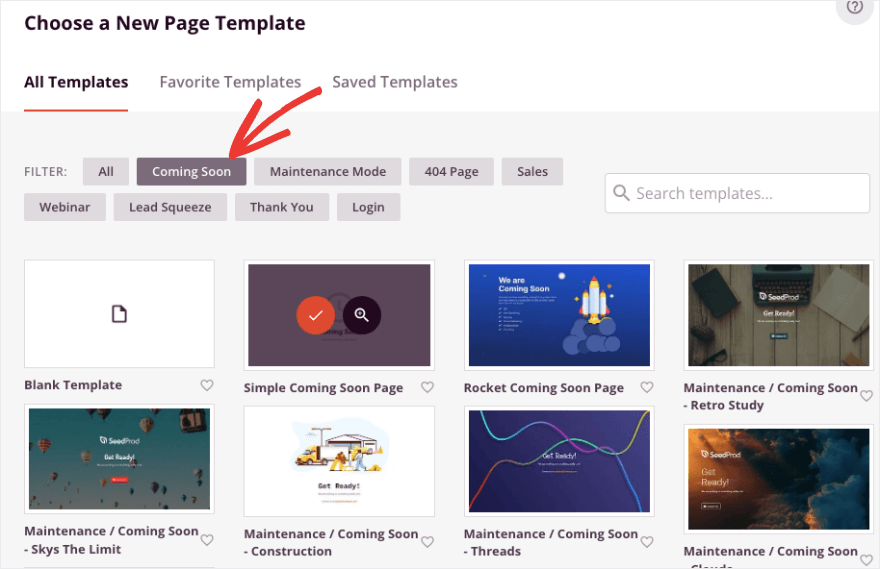Favorite the Construction template heart
The width and height of the screenshot is (880, 569).
pyautogui.click(x=428, y=542)
